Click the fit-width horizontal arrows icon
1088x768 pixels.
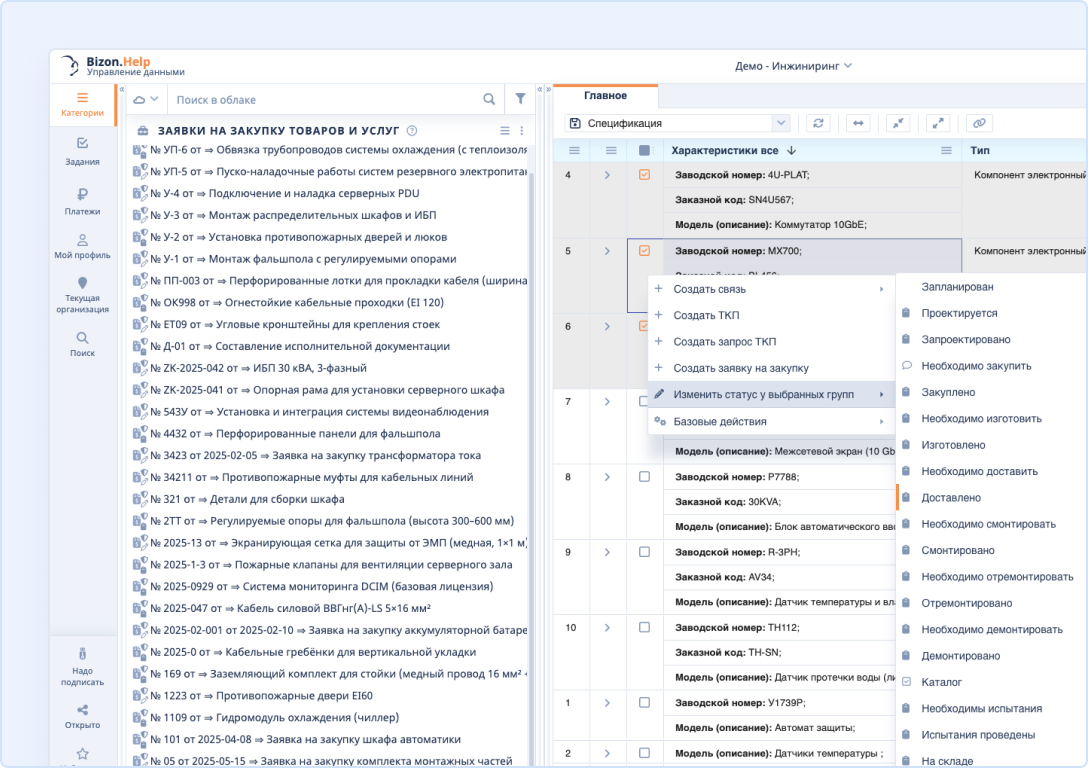tap(858, 123)
